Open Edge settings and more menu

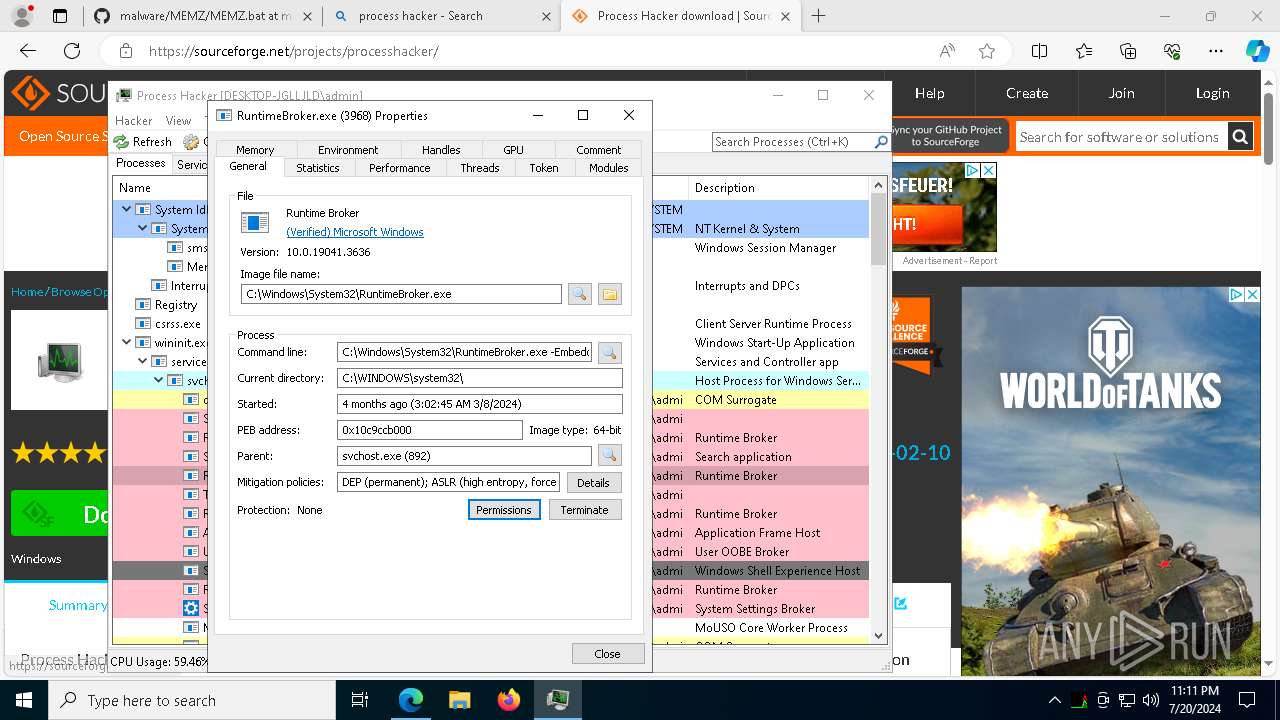[x=1216, y=51]
